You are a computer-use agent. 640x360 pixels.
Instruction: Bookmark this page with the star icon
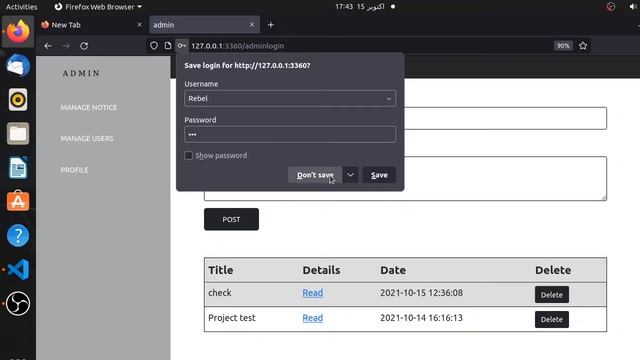click(583, 46)
